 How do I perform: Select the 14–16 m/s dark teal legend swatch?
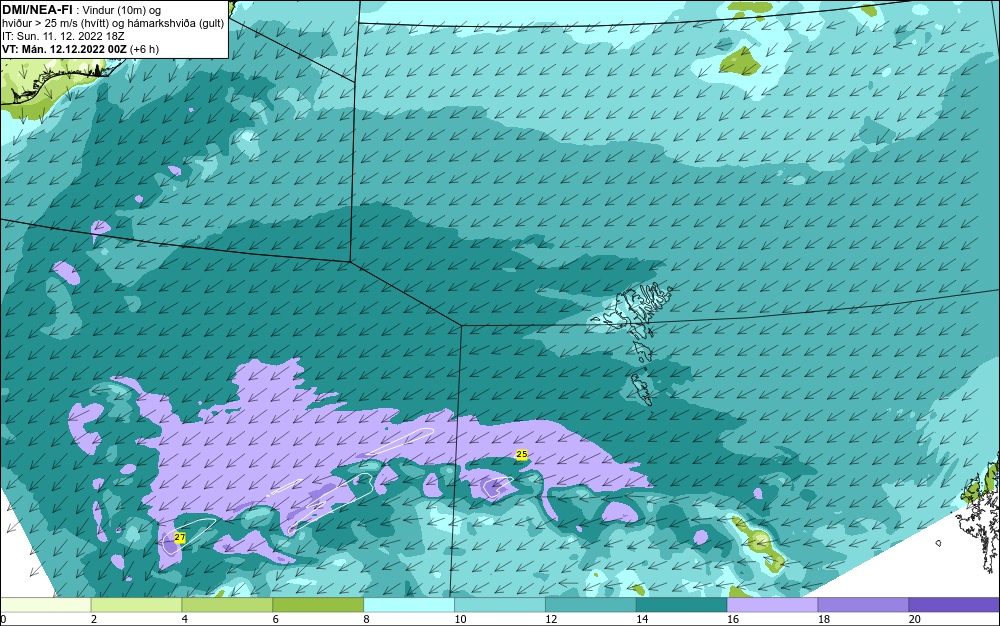[x=682, y=605]
